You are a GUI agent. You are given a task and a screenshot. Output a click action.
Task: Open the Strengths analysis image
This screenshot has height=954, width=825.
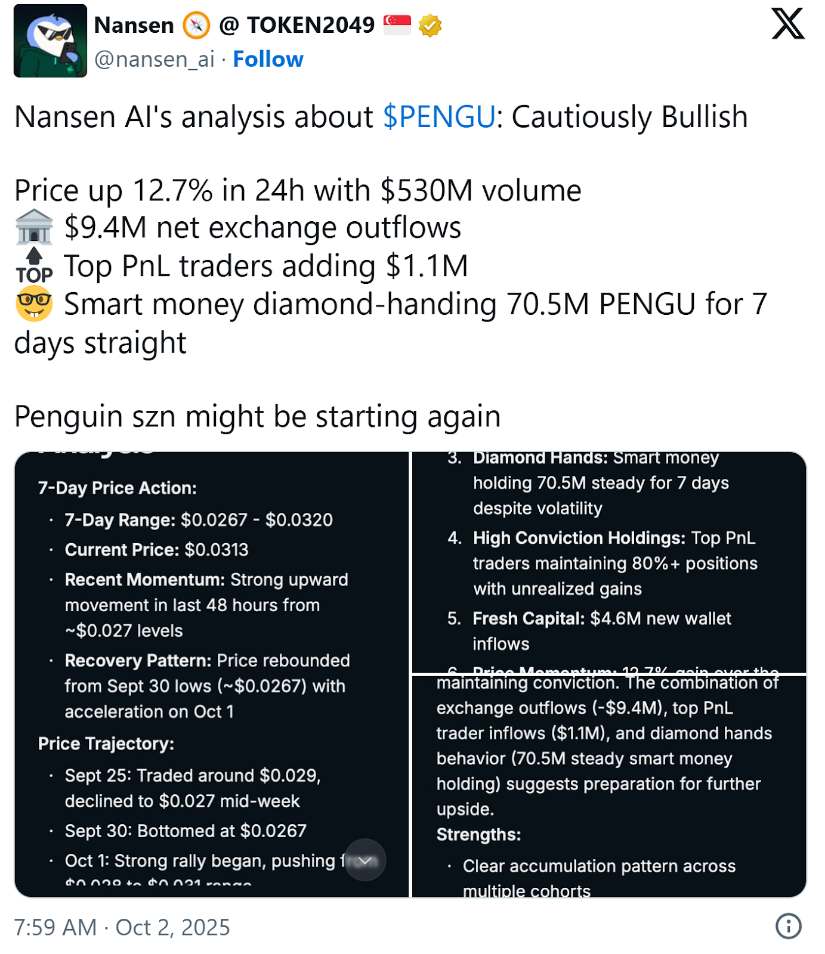[x=609, y=786]
